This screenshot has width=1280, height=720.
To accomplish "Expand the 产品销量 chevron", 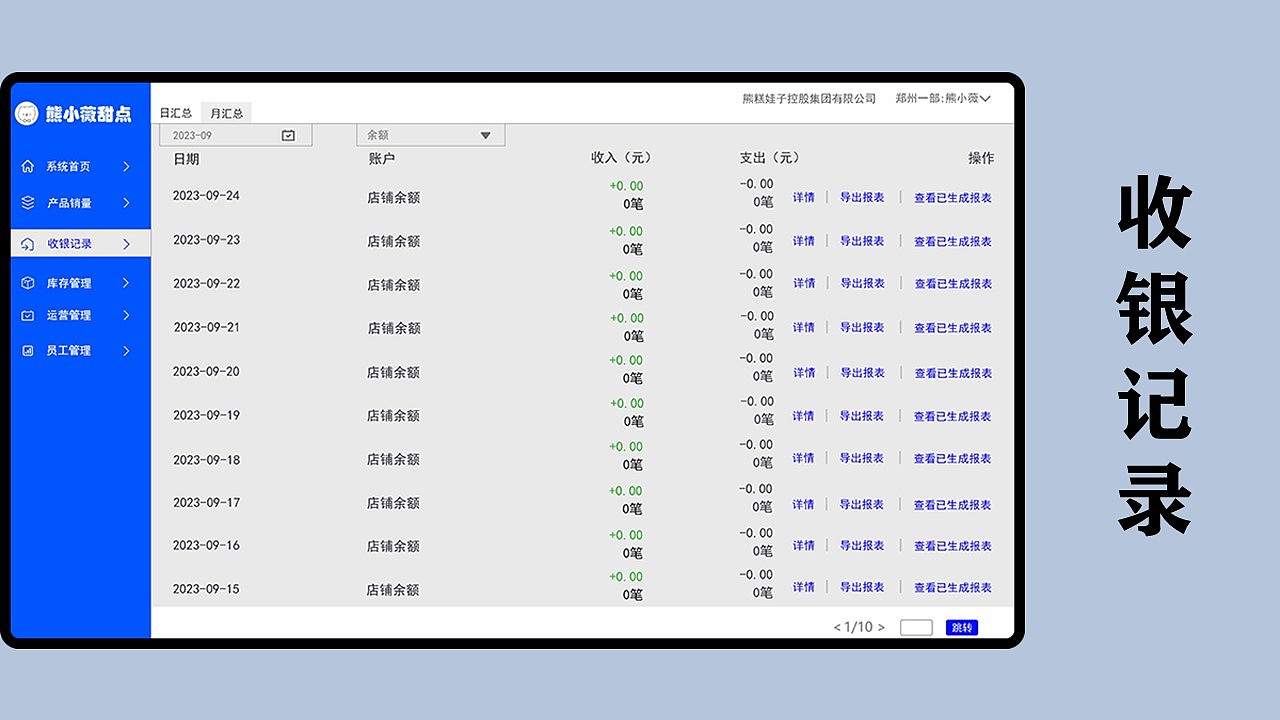I will click(x=126, y=203).
